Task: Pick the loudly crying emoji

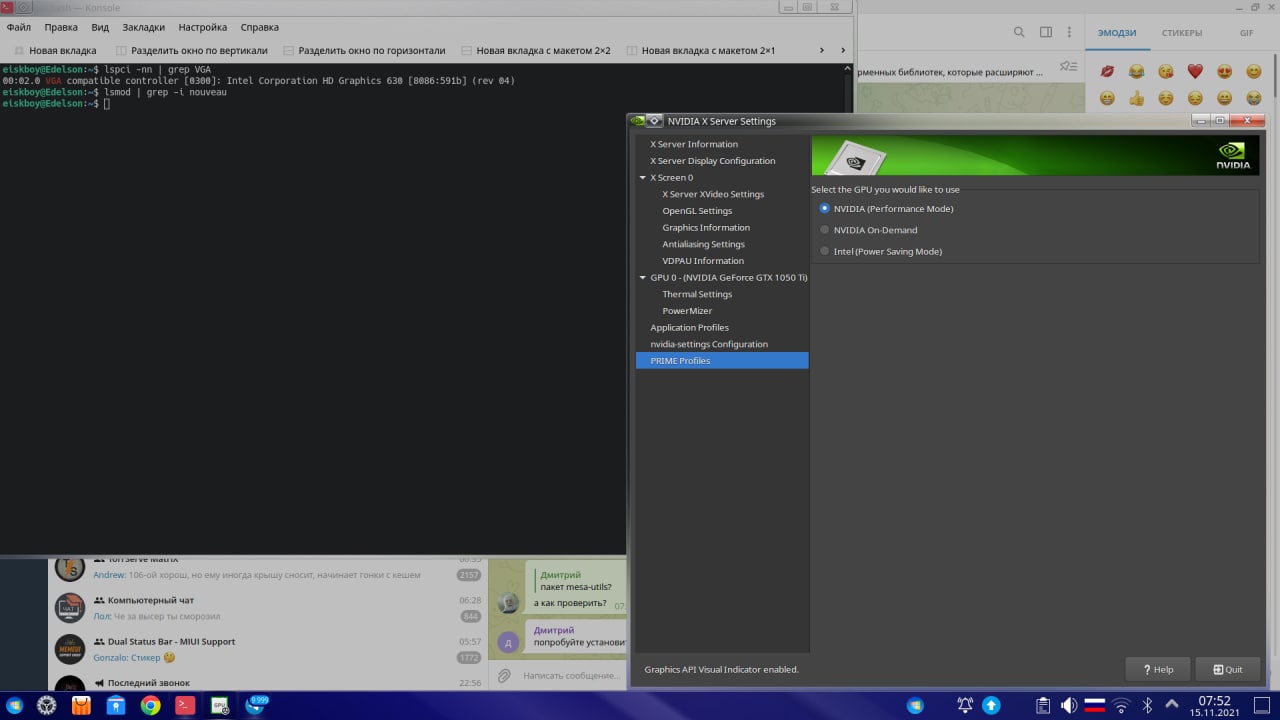Action: pos(1254,98)
